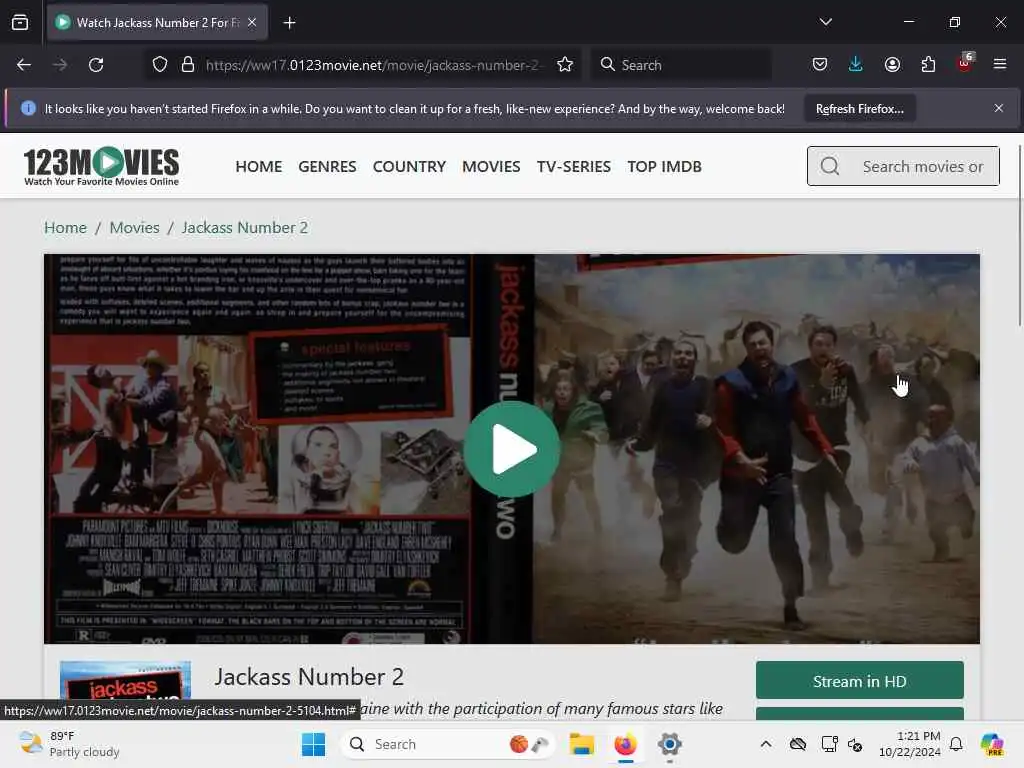Image resolution: width=1024 pixels, height=768 pixels.
Task: Open the extensions puzzle icon
Action: coord(928,64)
